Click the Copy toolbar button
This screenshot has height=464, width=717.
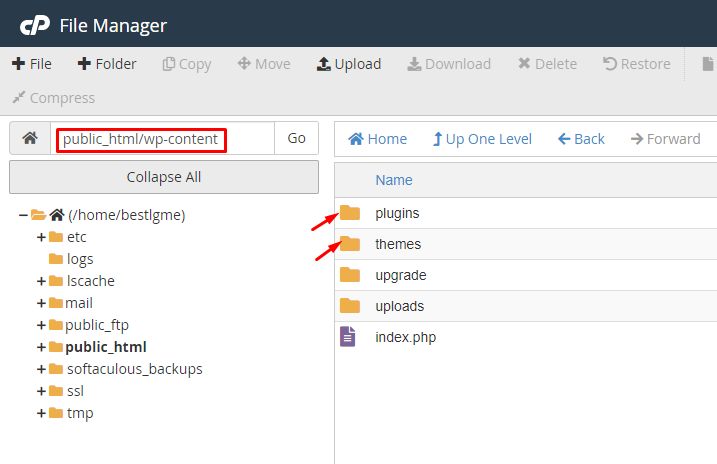[x=187, y=64]
